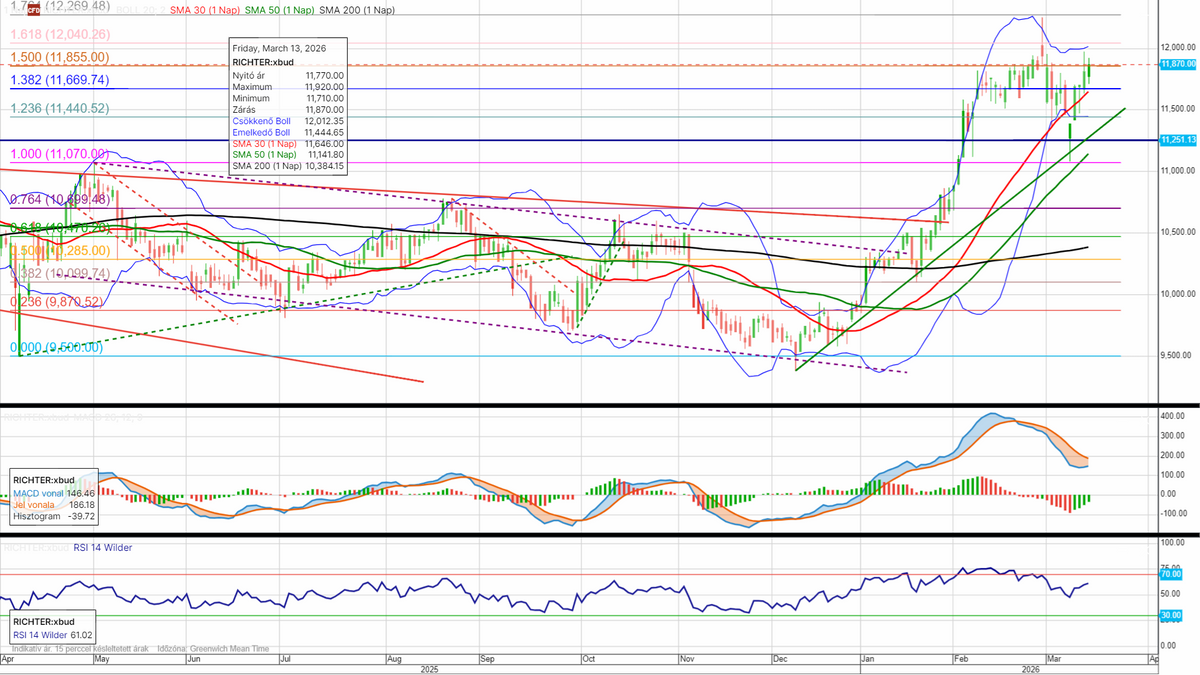This screenshot has width=1200, height=675.
Task: Grab the divider between price and MACD panes
Action: coord(600,405)
